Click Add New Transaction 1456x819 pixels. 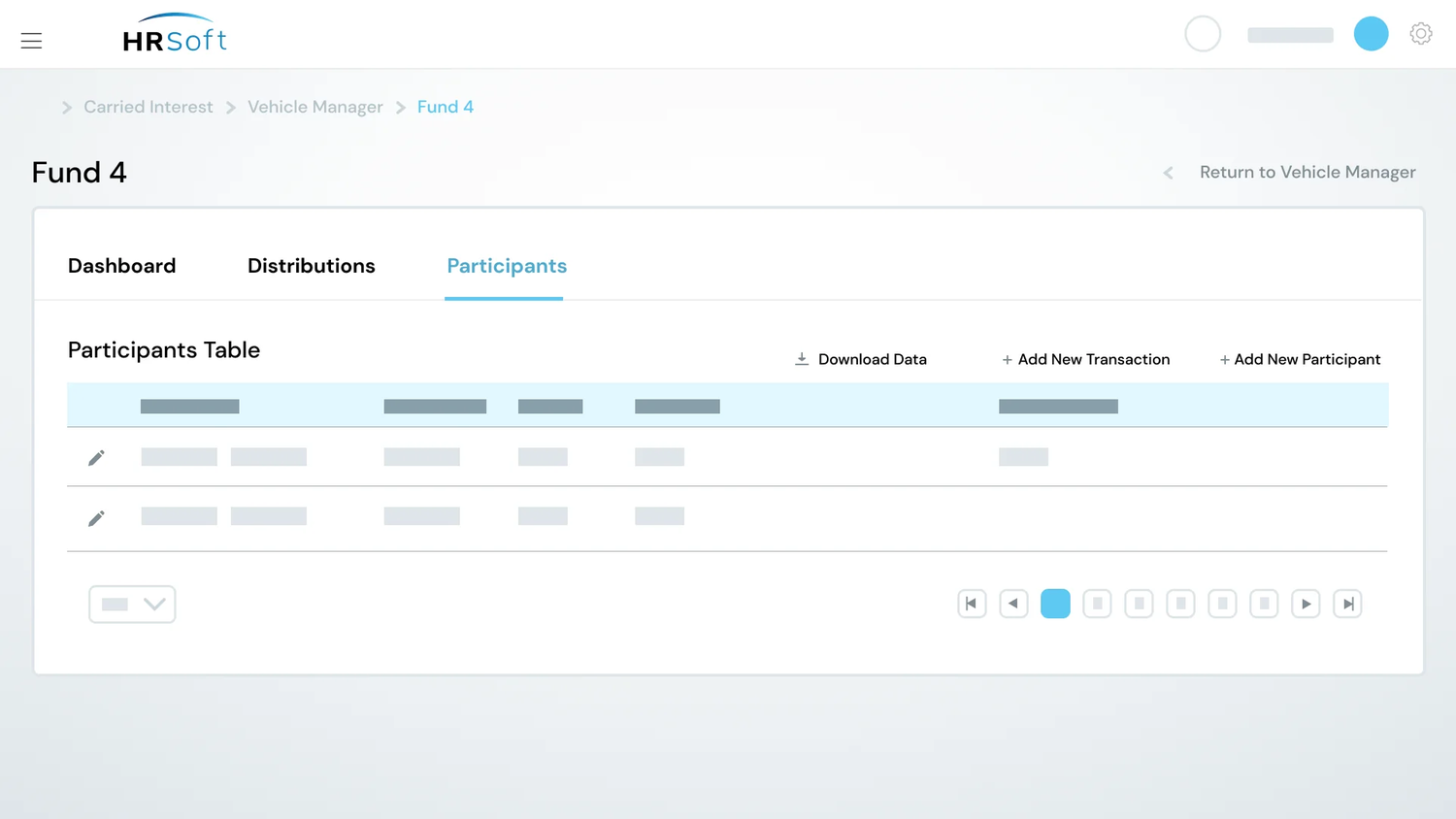click(x=1085, y=359)
